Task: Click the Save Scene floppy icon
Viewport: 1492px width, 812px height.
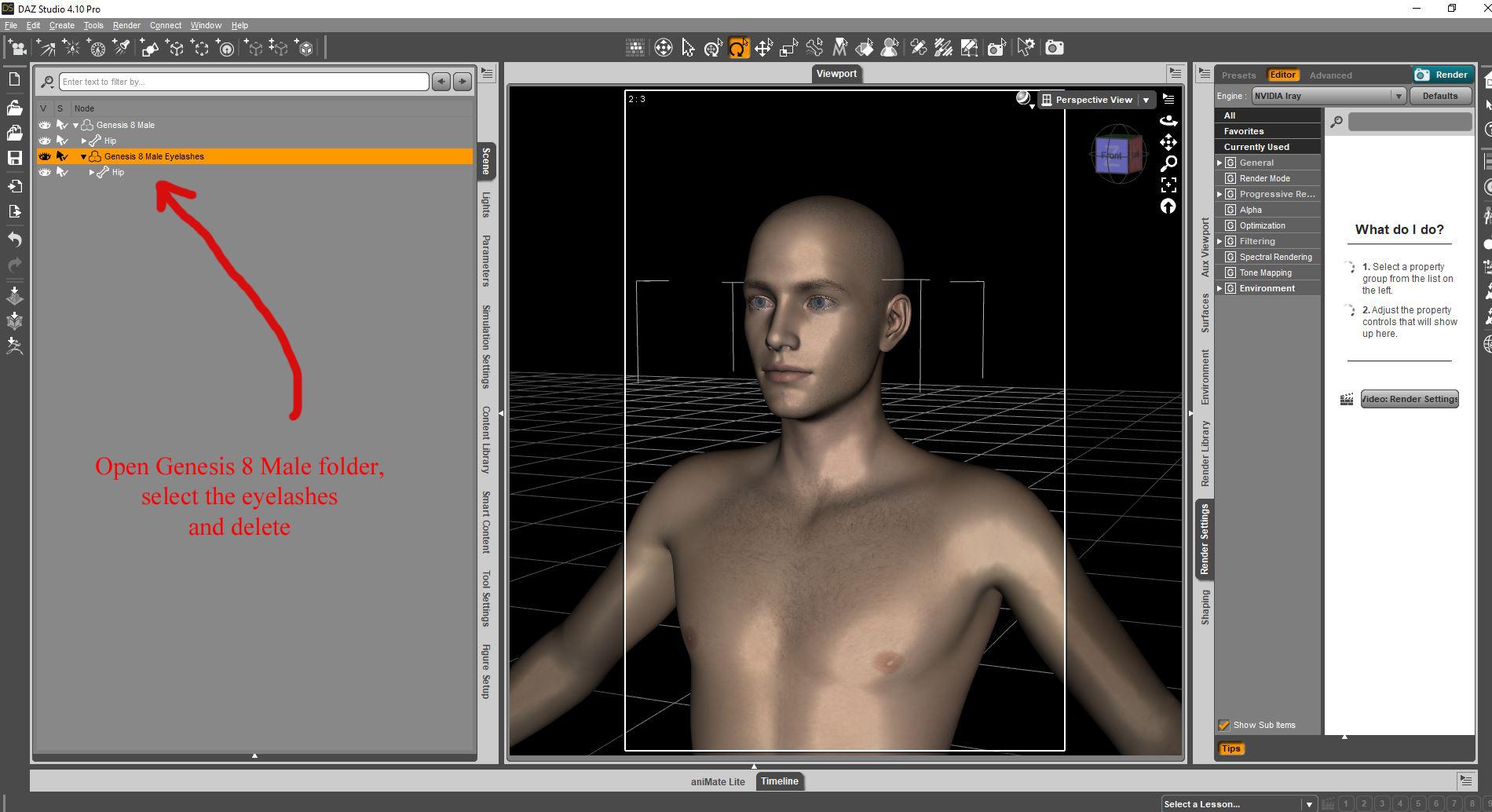Action: [x=14, y=158]
